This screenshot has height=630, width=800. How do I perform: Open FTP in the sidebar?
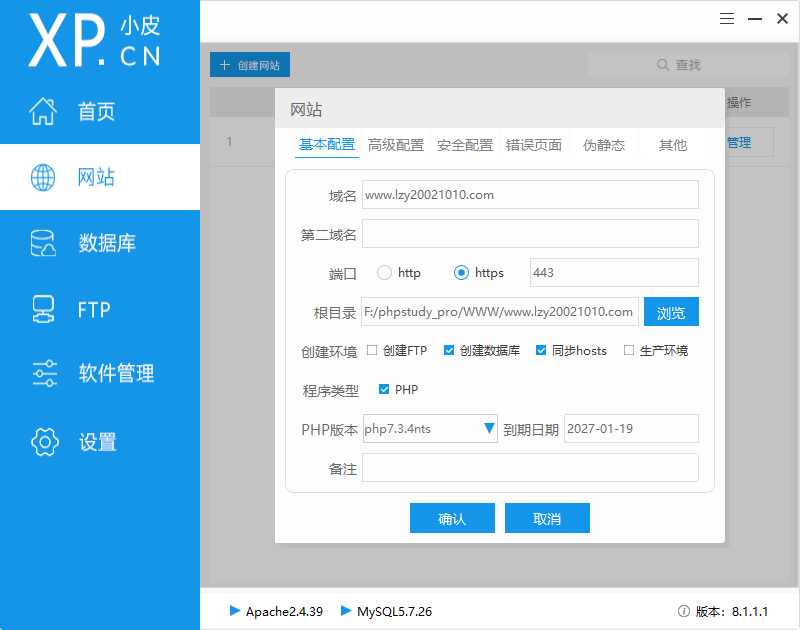100,309
